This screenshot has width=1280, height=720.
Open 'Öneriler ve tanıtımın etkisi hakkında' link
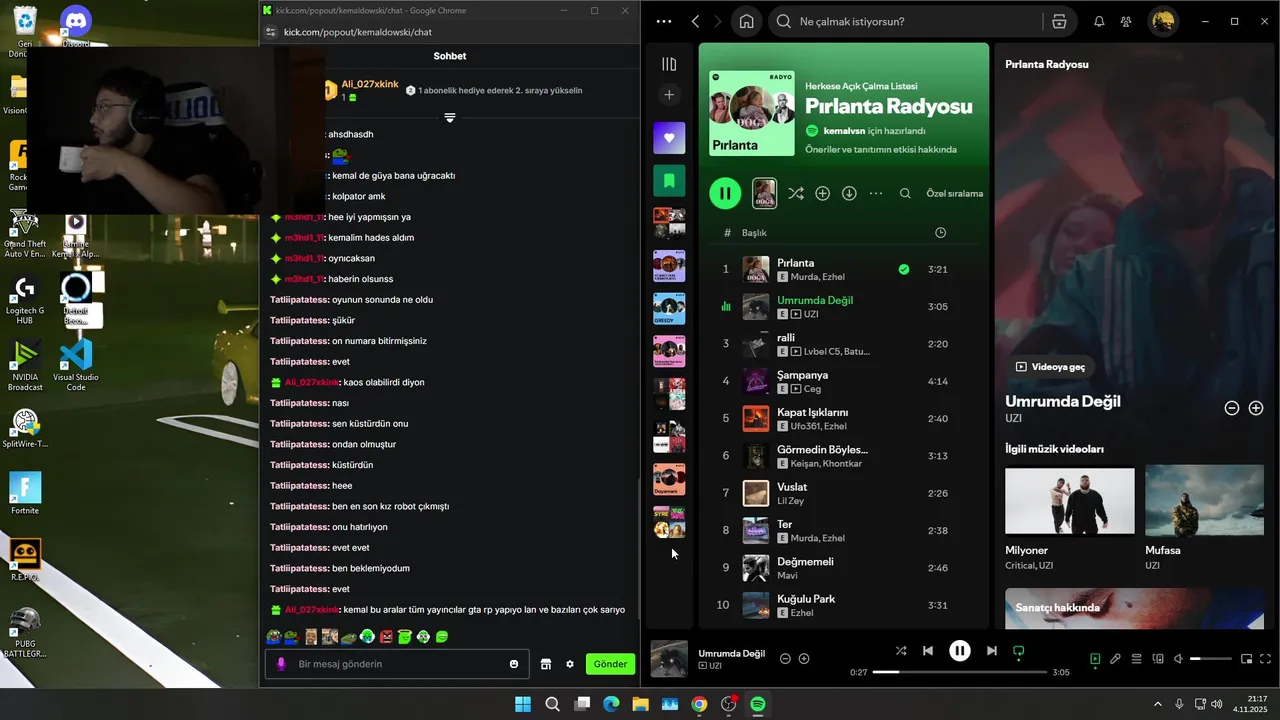click(881, 149)
